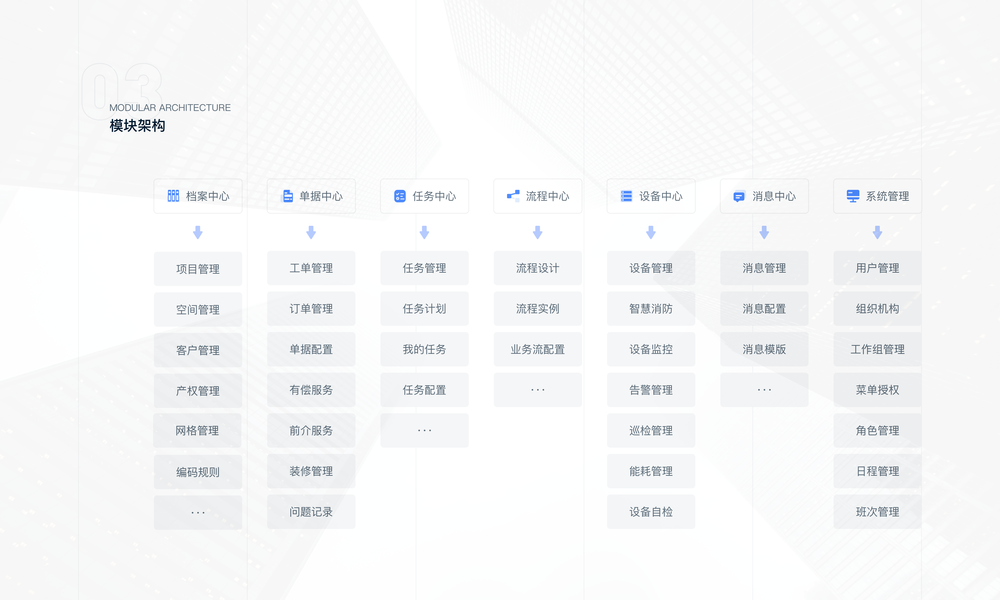This screenshot has height=600, width=1000.
Task: Click the down arrow under 设备中心
Action: [651, 233]
